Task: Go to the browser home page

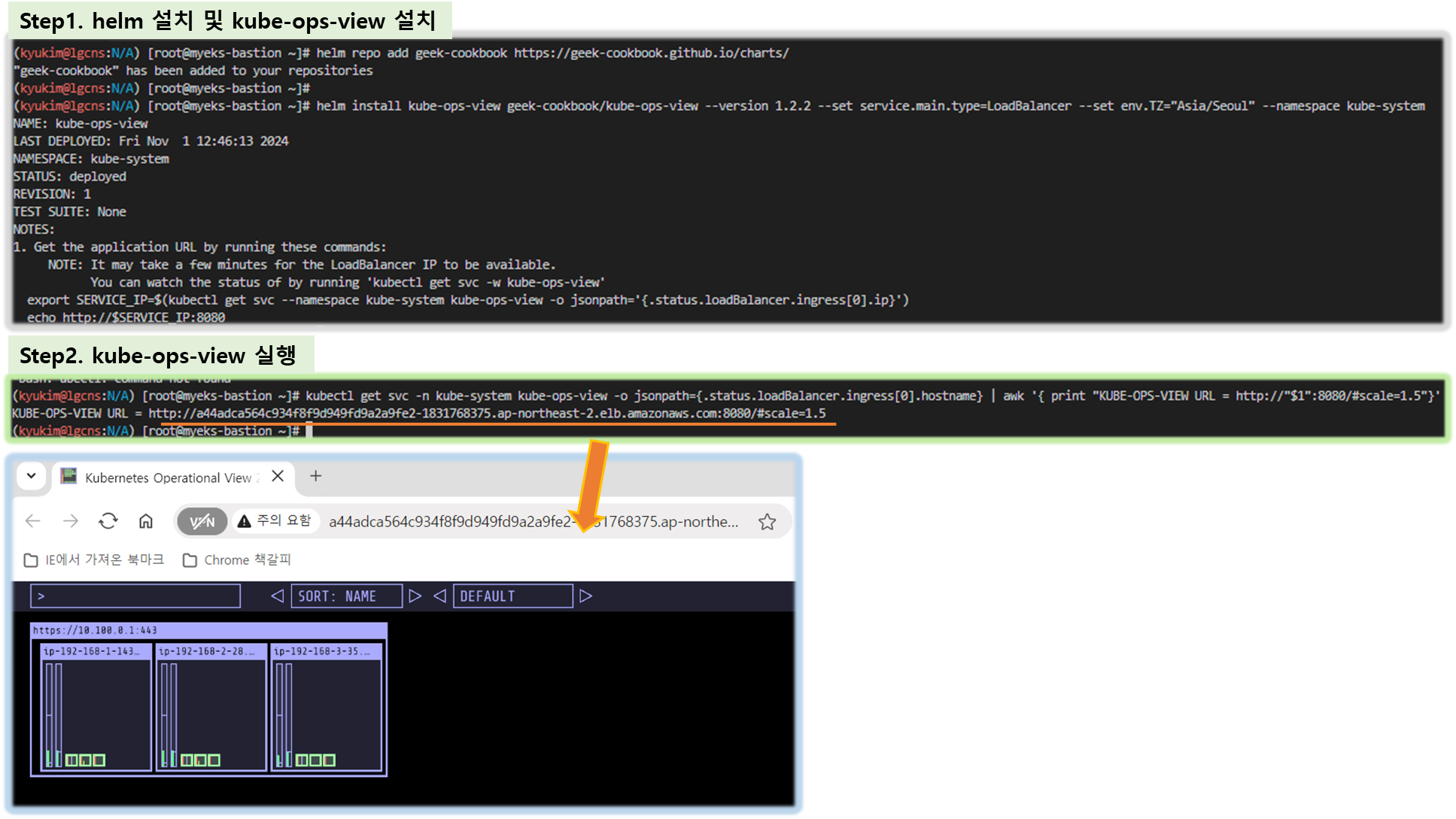Action: coord(146,521)
